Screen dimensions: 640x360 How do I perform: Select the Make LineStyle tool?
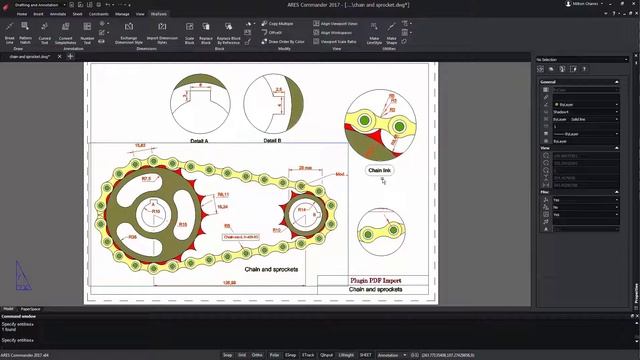pyautogui.click(x=374, y=33)
